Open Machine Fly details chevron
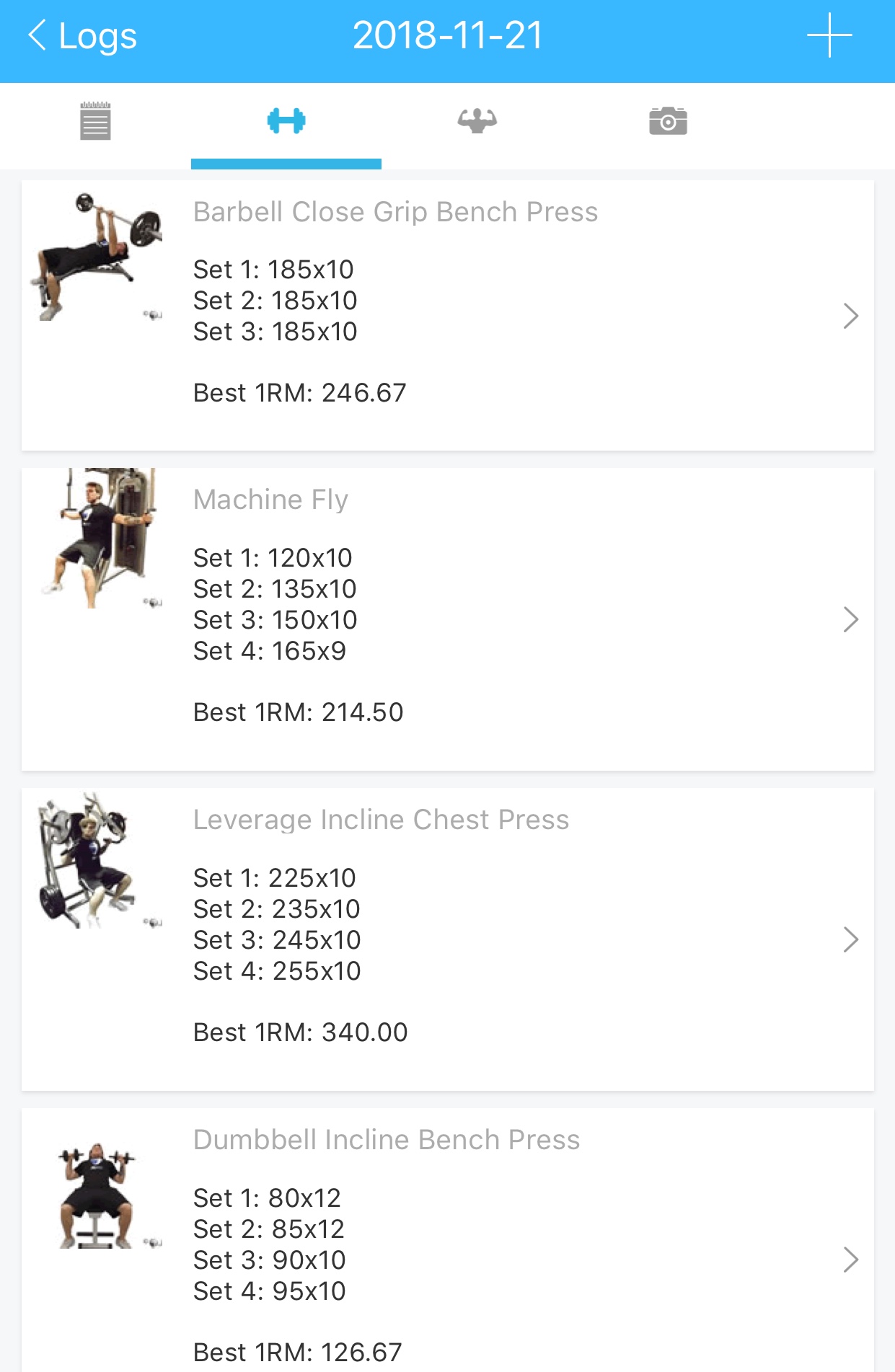895x1372 pixels. pyautogui.click(x=850, y=619)
